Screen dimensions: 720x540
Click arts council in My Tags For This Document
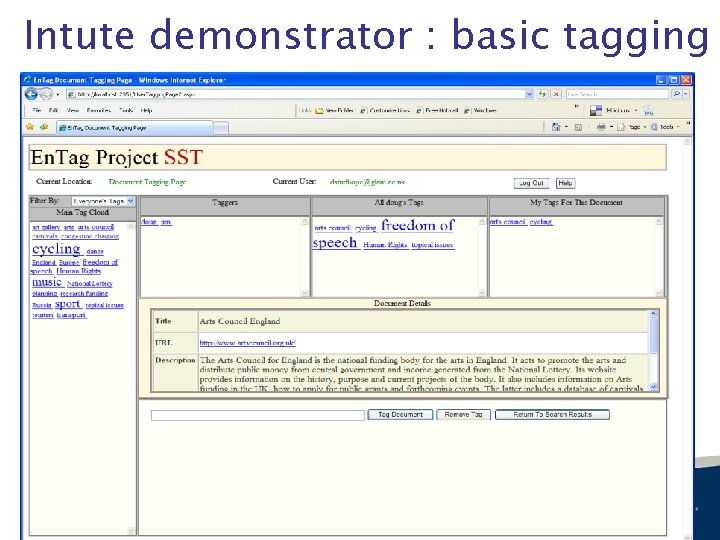click(508, 222)
